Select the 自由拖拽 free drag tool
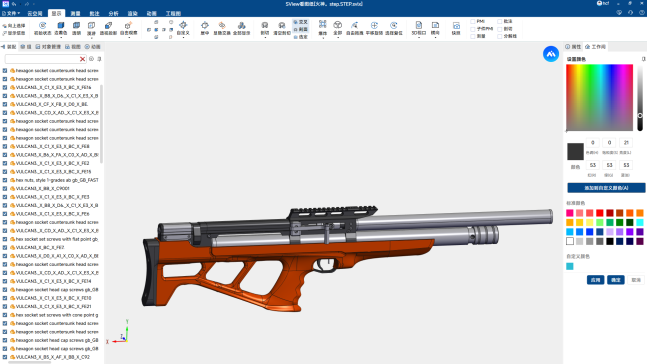647x364 pixels. click(354, 28)
